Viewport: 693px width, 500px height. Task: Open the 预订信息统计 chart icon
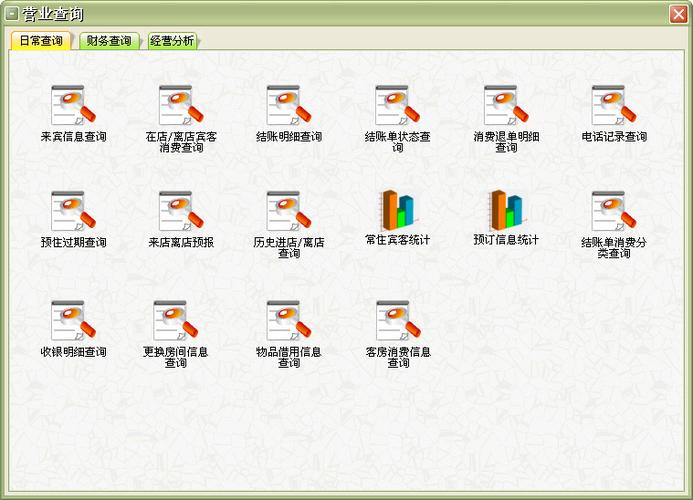pos(506,210)
